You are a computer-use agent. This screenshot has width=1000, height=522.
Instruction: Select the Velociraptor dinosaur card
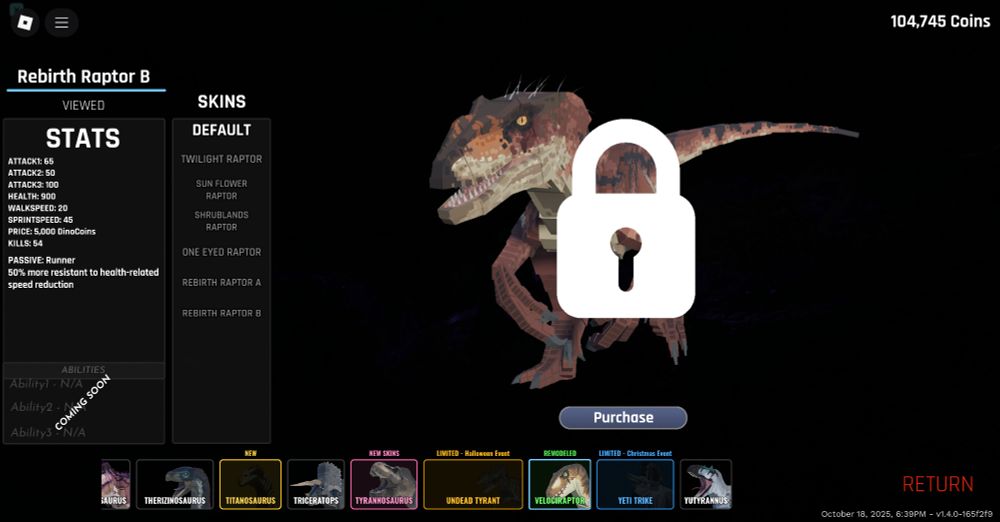[x=559, y=484]
